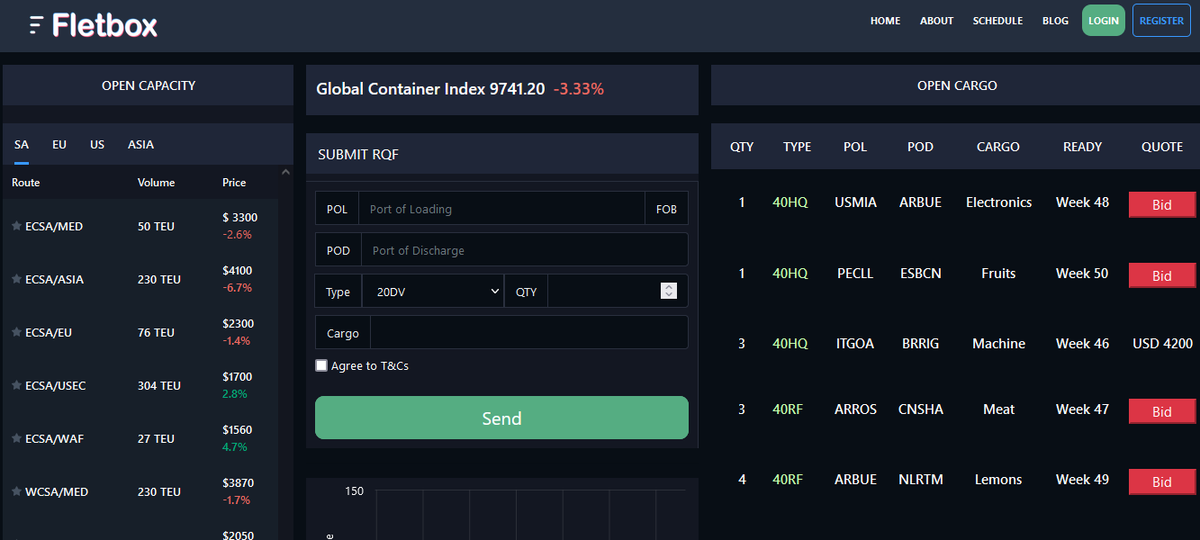Tick the Agree to T&Cs checkbox
This screenshot has height=540, width=1200.
tap(322, 366)
